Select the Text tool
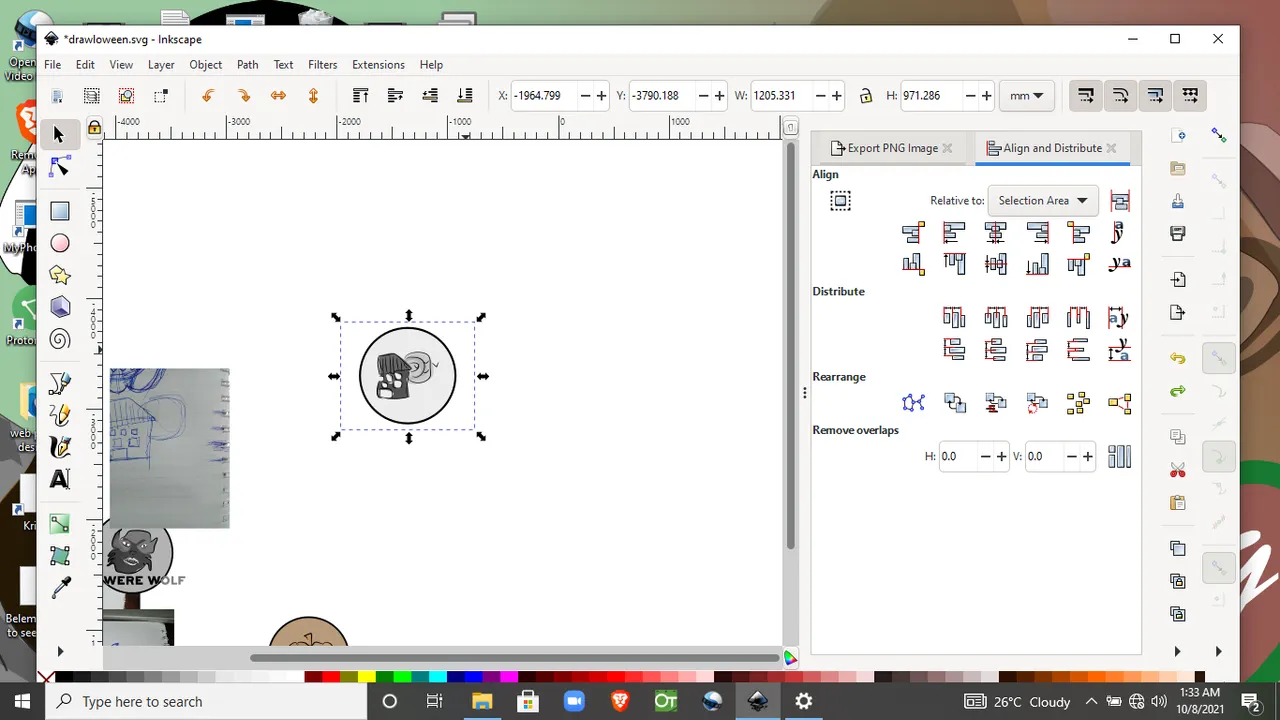 click(60, 479)
